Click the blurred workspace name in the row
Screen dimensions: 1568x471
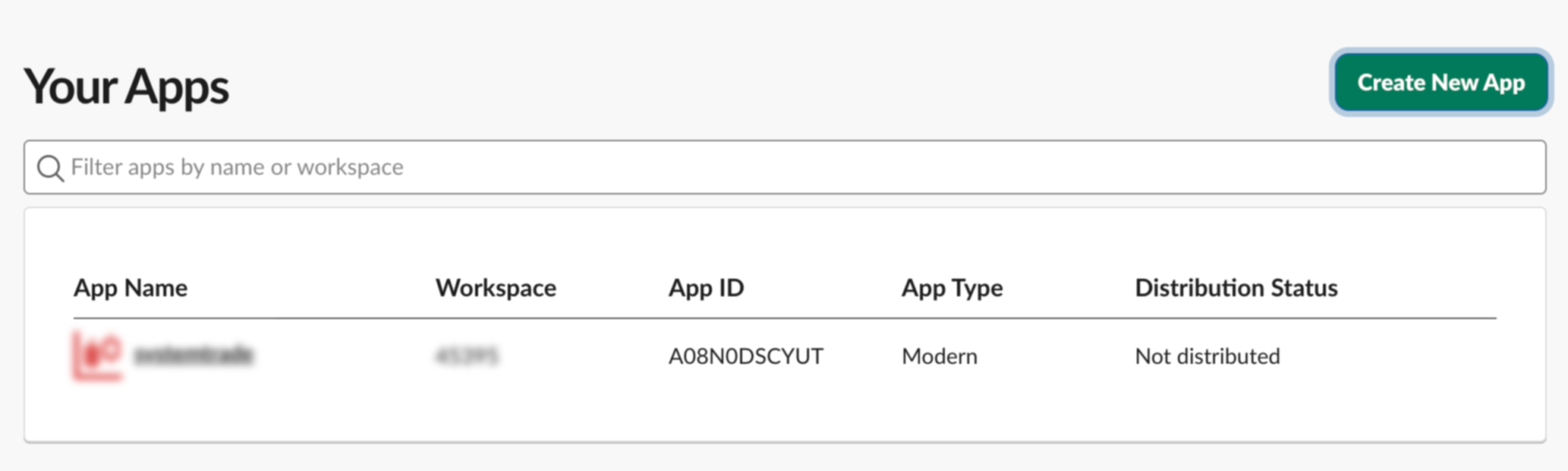467,356
